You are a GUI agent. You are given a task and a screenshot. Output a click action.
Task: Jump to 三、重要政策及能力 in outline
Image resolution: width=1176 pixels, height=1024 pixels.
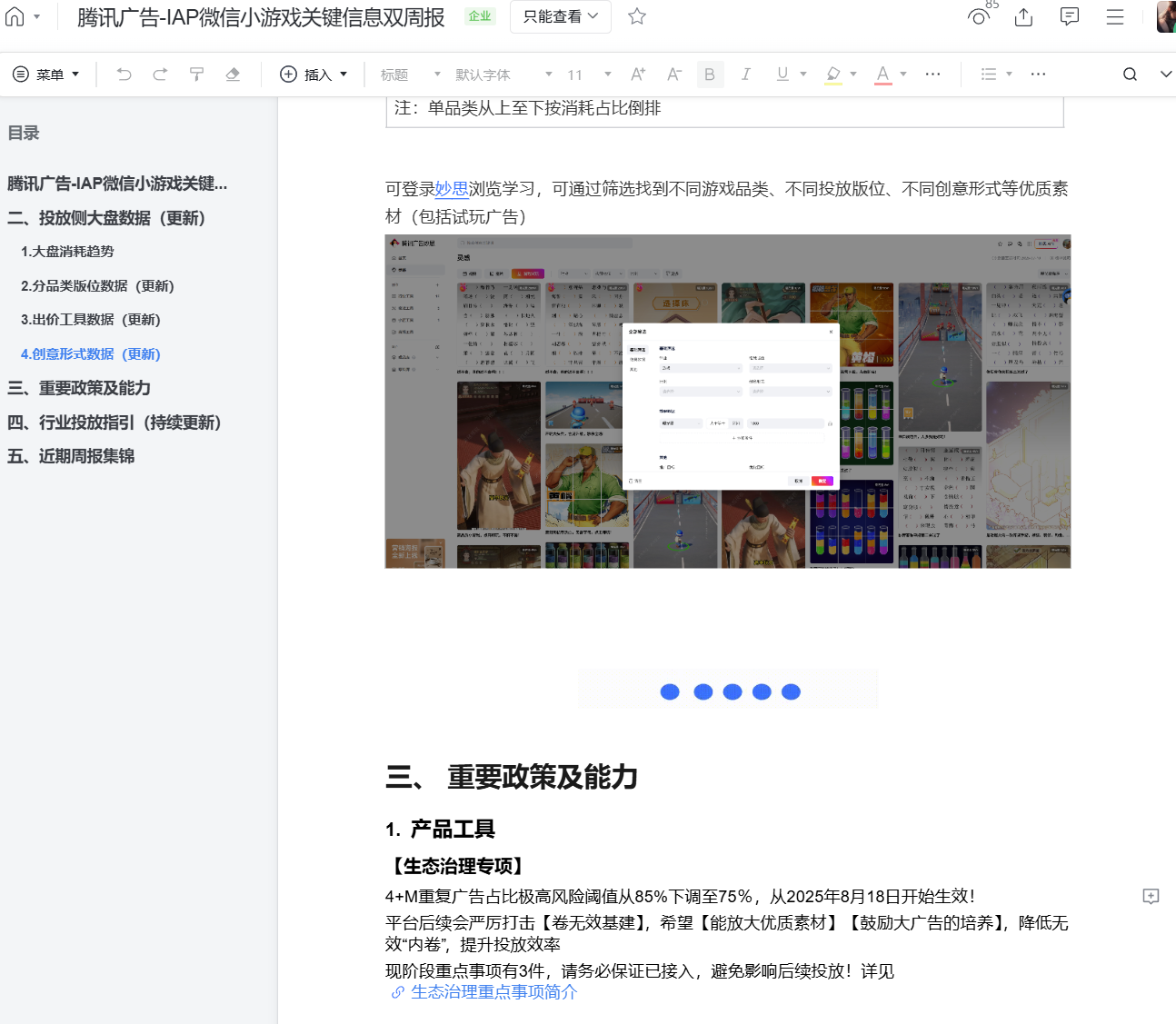click(x=79, y=388)
